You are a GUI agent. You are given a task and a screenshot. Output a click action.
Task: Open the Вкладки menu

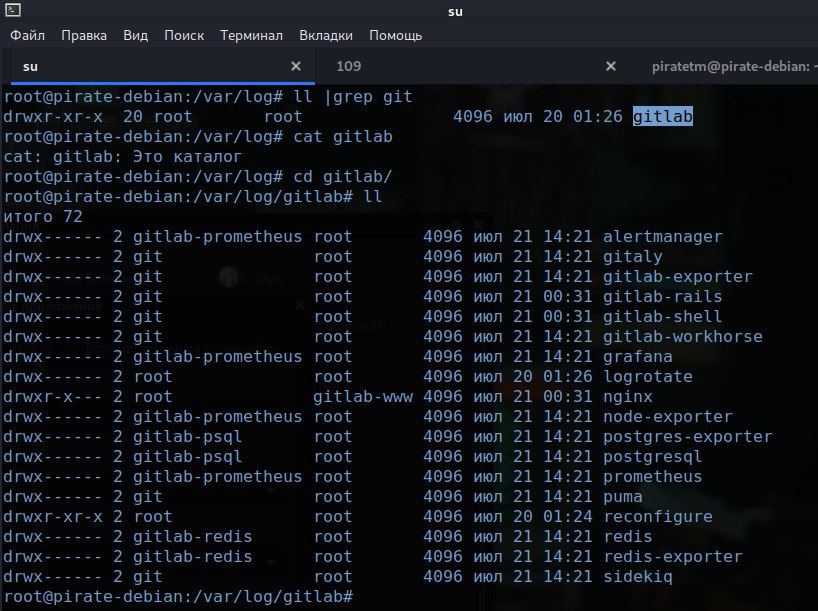click(326, 35)
